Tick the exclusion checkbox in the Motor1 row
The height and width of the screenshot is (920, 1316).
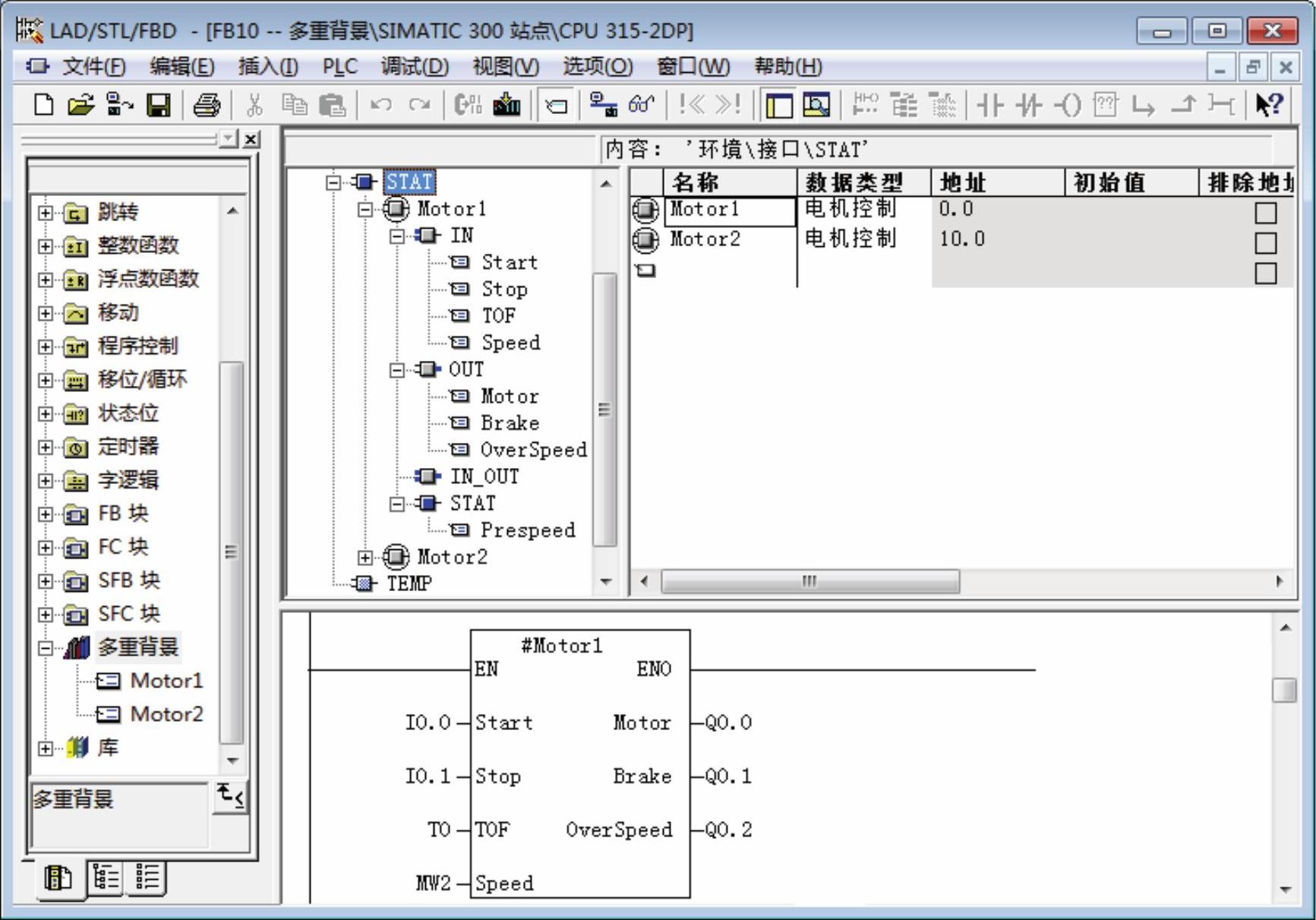click(x=1265, y=213)
